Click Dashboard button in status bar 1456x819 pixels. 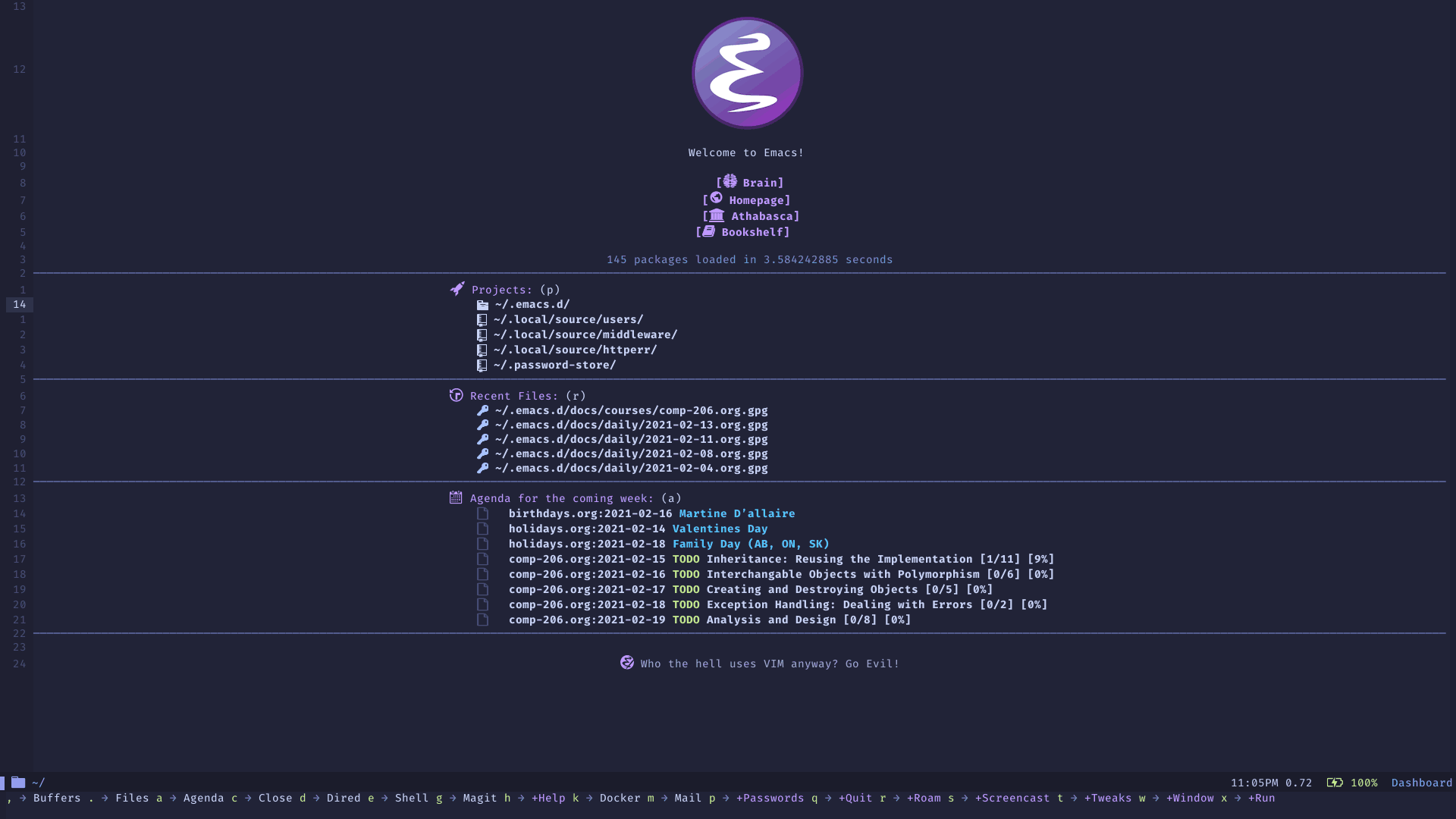tap(1421, 782)
